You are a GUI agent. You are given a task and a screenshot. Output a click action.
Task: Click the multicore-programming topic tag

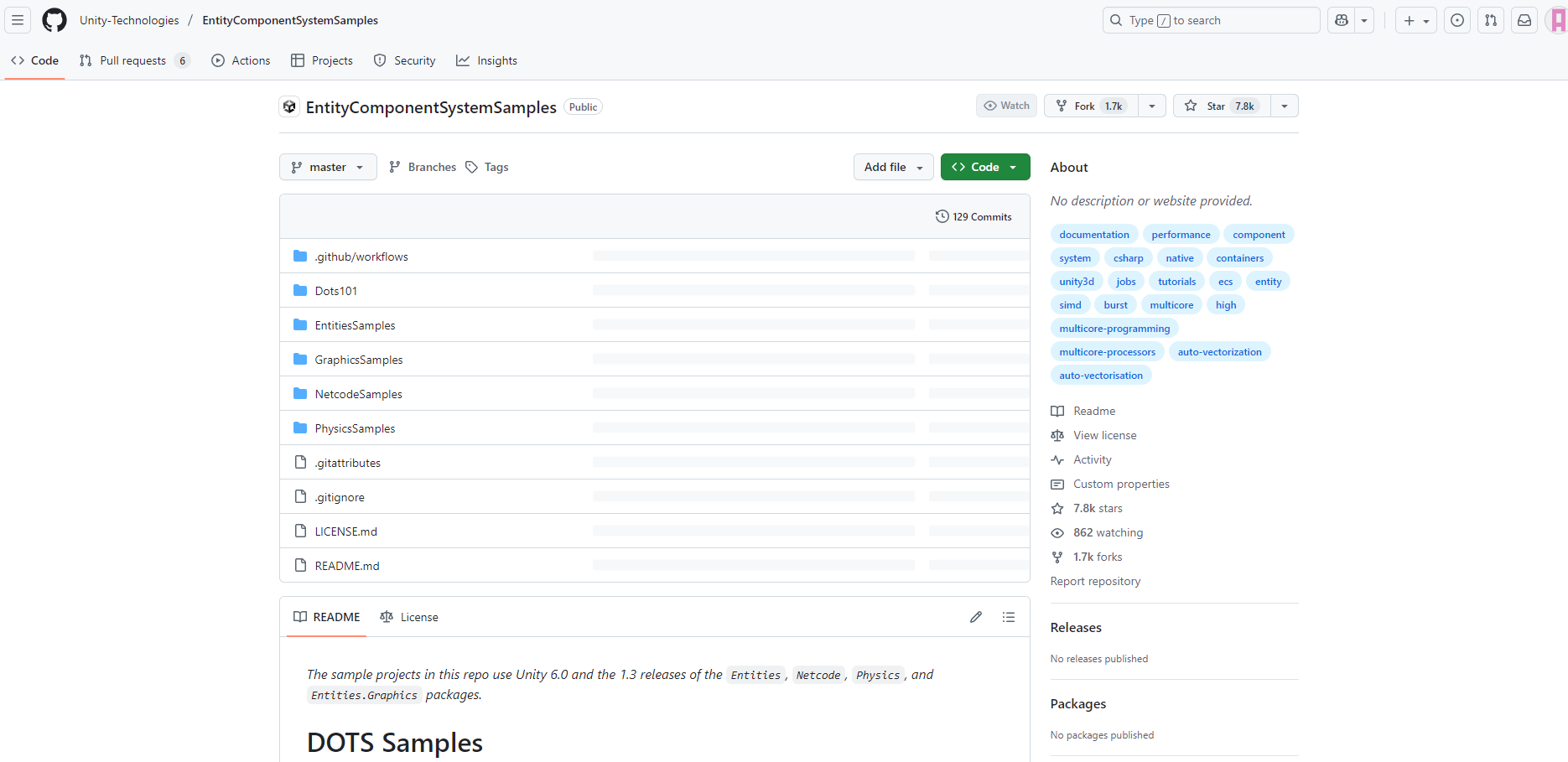[1114, 329]
